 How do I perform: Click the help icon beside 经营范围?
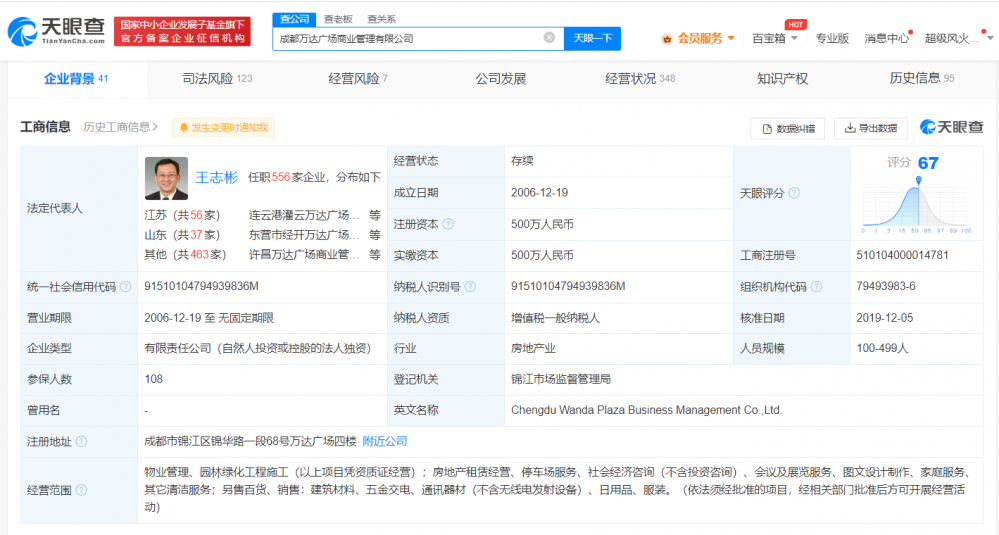[x=81, y=490]
